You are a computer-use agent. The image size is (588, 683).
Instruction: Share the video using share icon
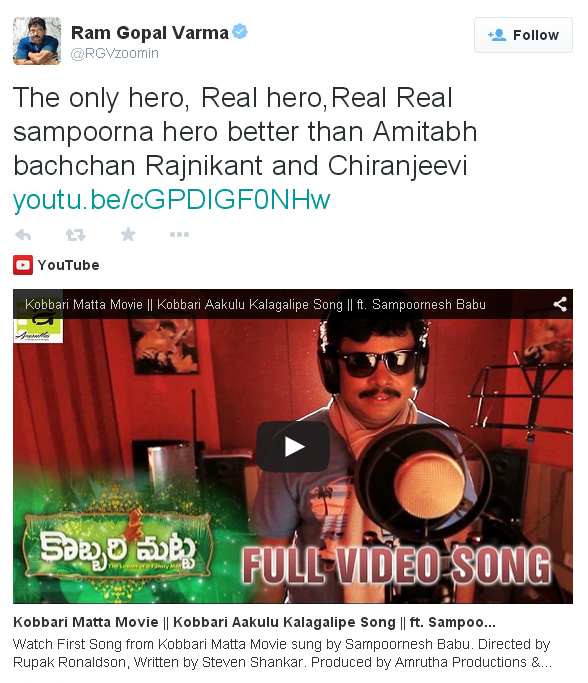point(560,304)
